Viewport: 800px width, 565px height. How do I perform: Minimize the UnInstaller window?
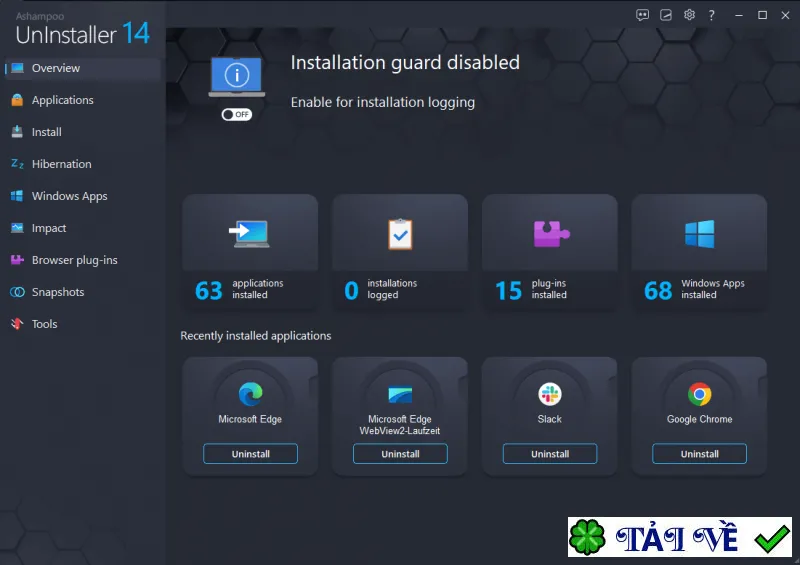pyautogui.click(x=738, y=15)
